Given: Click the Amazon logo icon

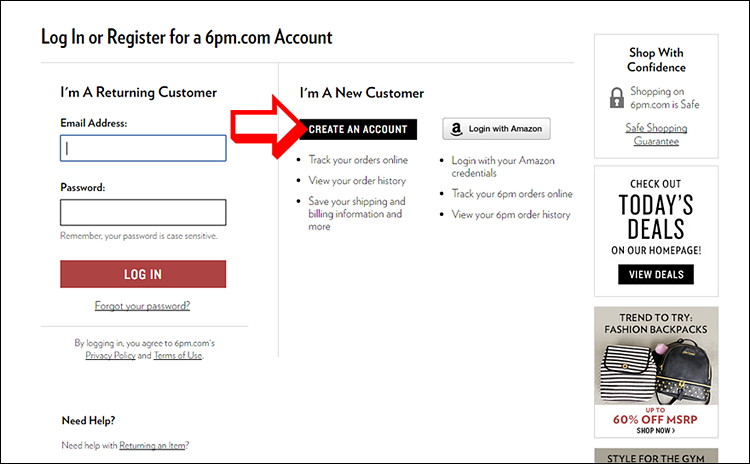Looking at the screenshot, I should [456, 129].
